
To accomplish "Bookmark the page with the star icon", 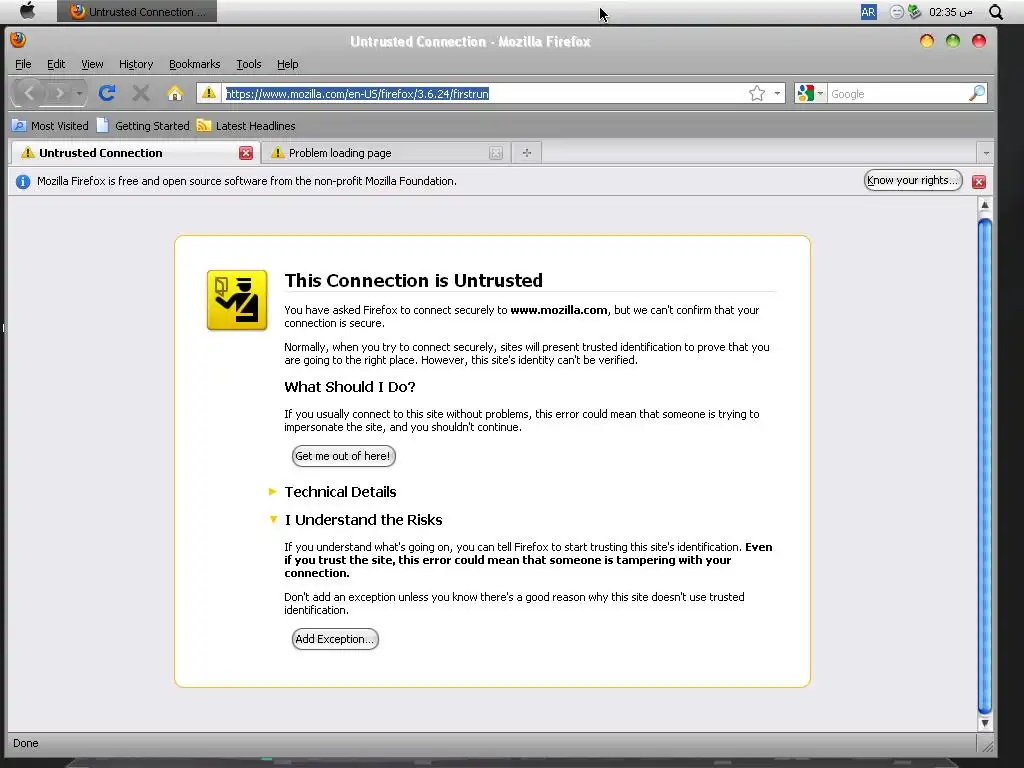I will click(757, 93).
